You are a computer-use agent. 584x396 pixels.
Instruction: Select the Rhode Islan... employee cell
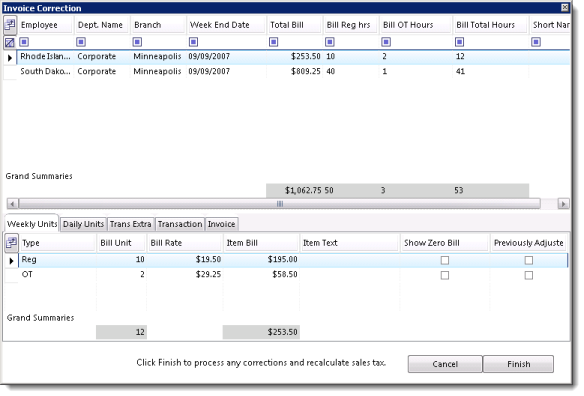tap(45, 57)
